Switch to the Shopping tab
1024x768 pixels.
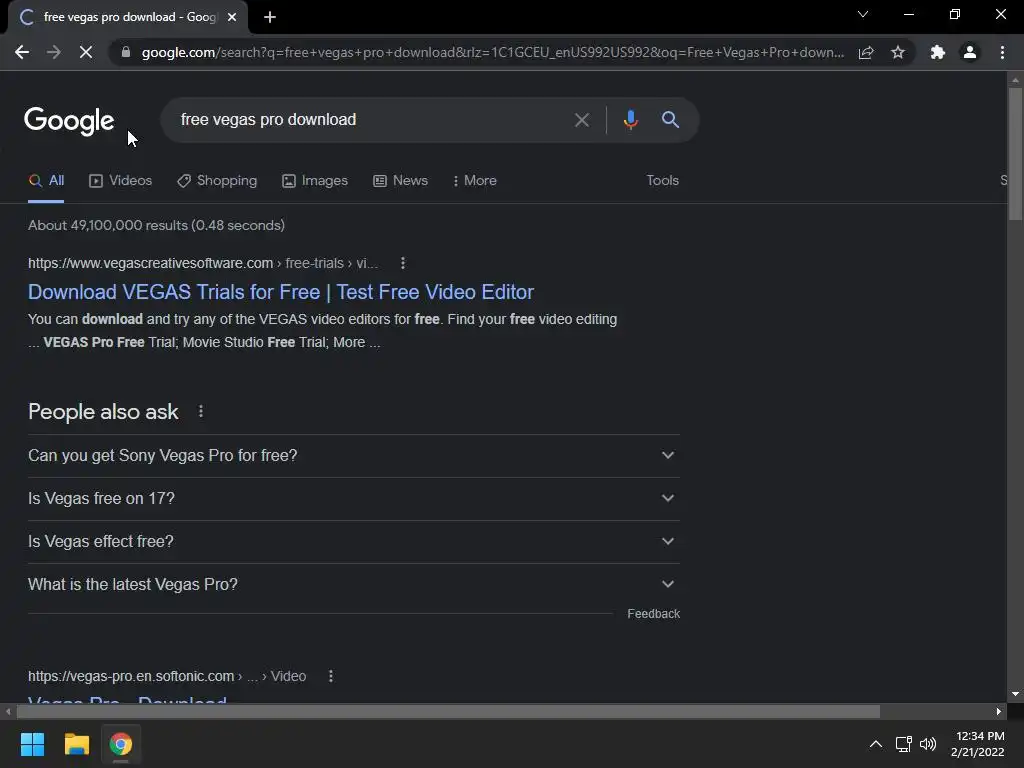coord(217,181)
